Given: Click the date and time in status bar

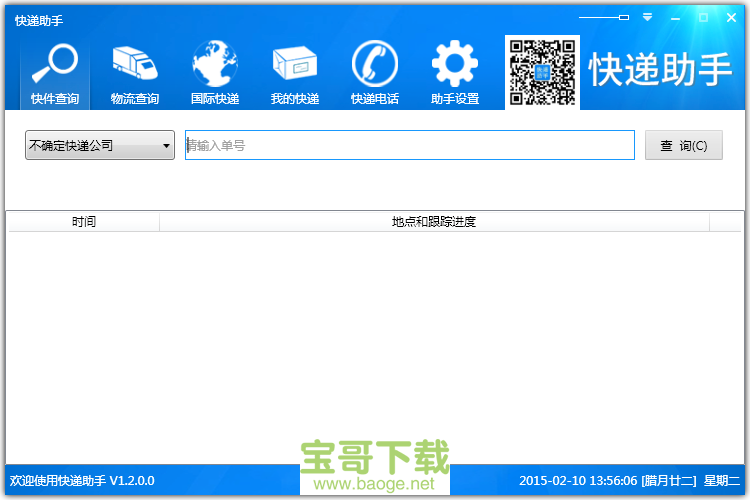Looking at the screenshot, I should 629,480.
